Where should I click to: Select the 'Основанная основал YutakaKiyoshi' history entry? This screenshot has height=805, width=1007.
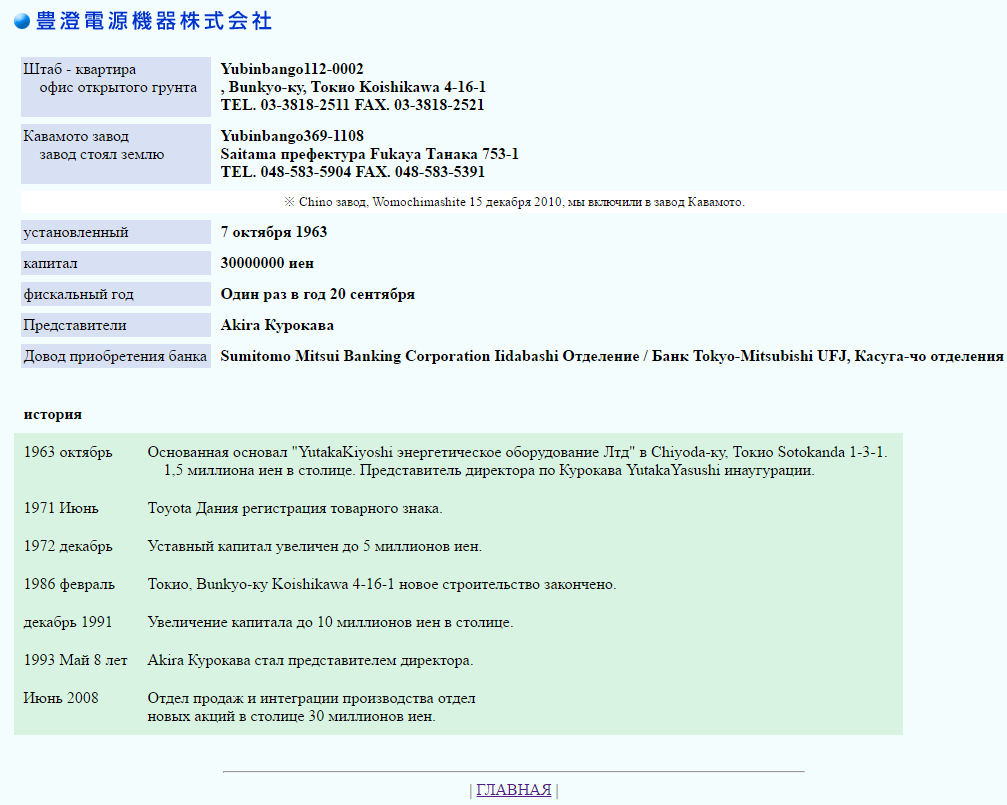[x=517, y=452]
